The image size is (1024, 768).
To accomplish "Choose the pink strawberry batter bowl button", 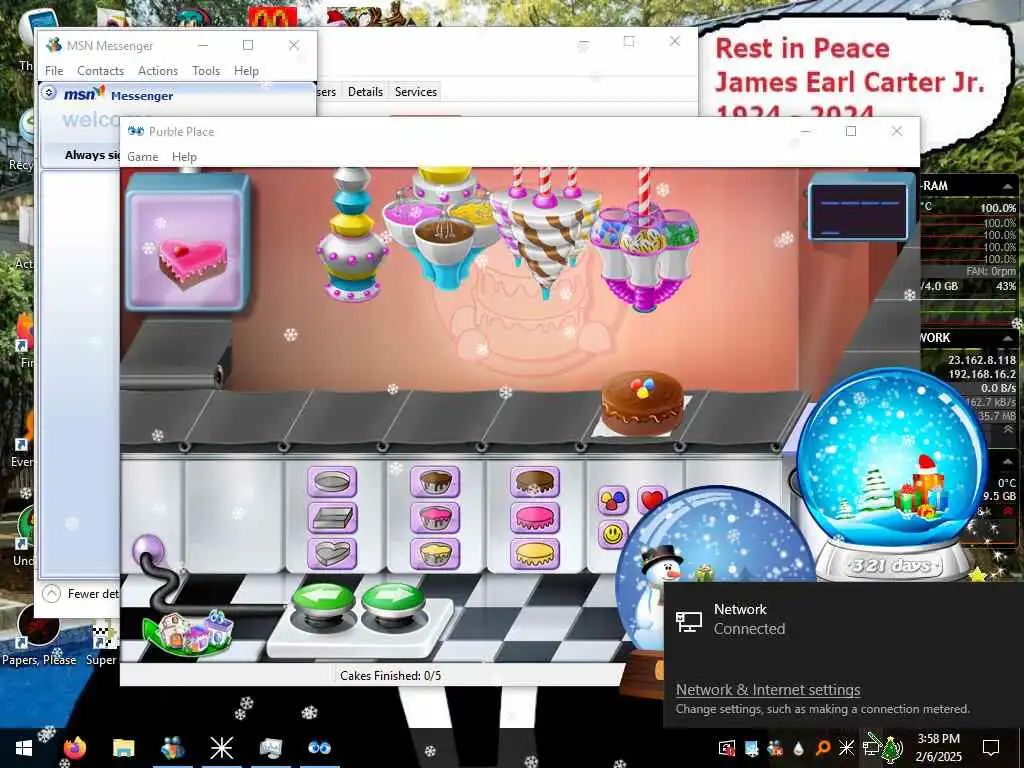I will [435, 518].
